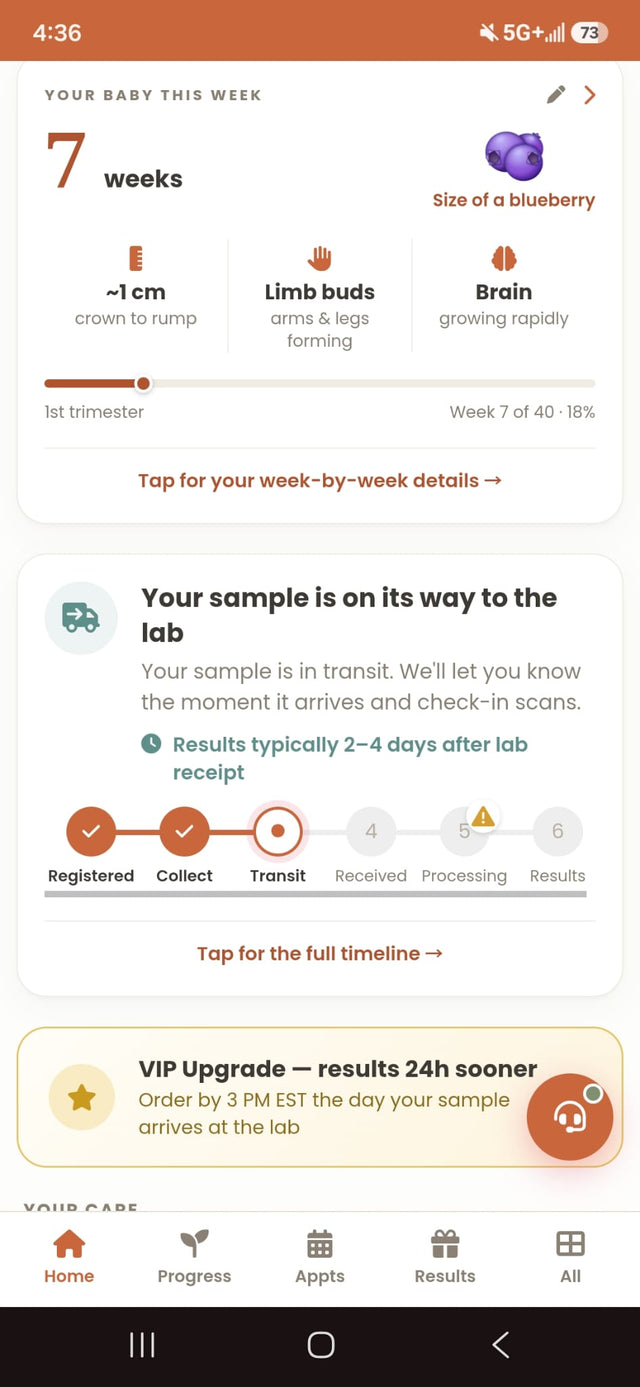Viewport: 640px width, 1387px height.
Task: Tap the delivery truck transit icon
Action: click(x=81, y=618)
